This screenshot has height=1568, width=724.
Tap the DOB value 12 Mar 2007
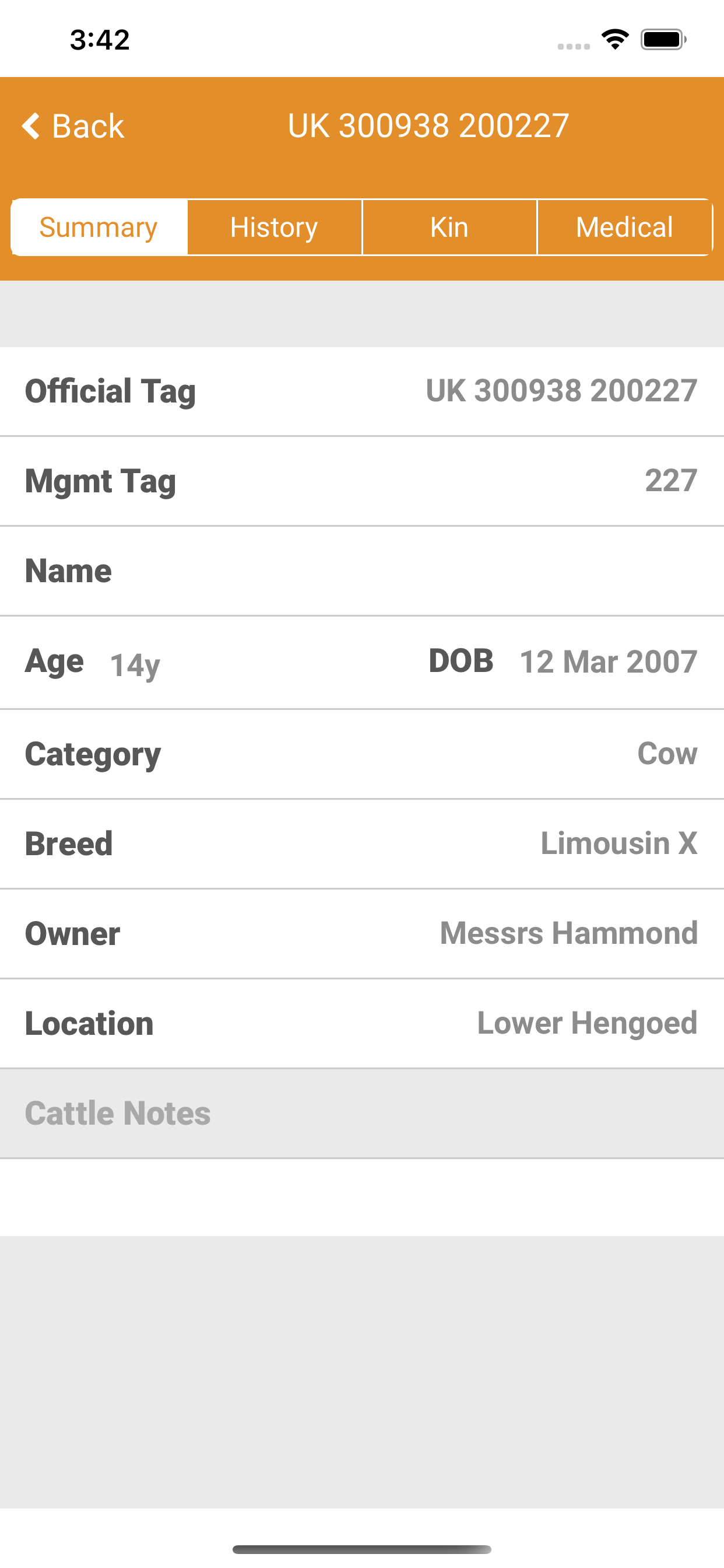609,661
